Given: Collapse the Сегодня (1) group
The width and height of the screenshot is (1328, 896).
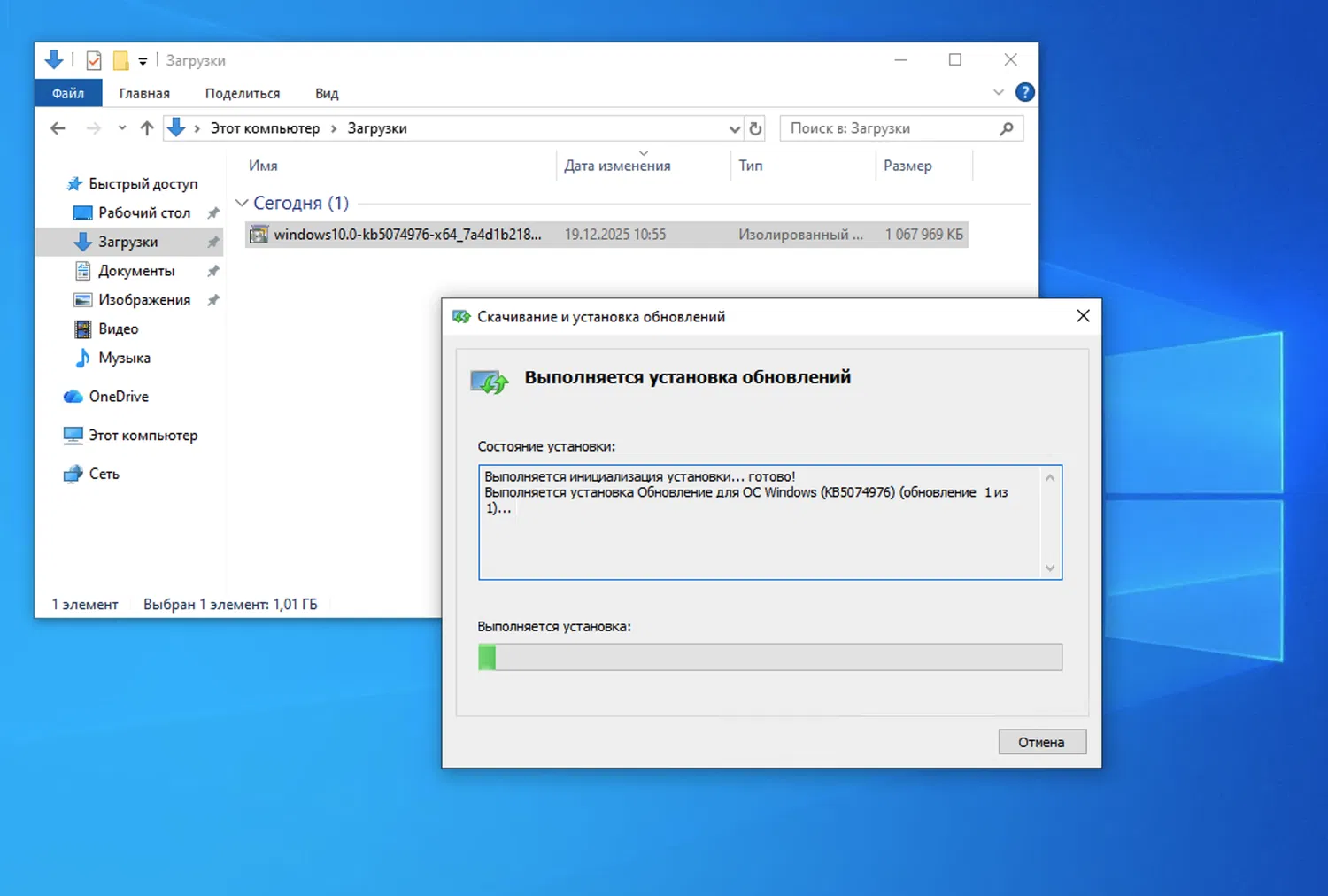Looking at the screenshot, I should pos(242,203).
